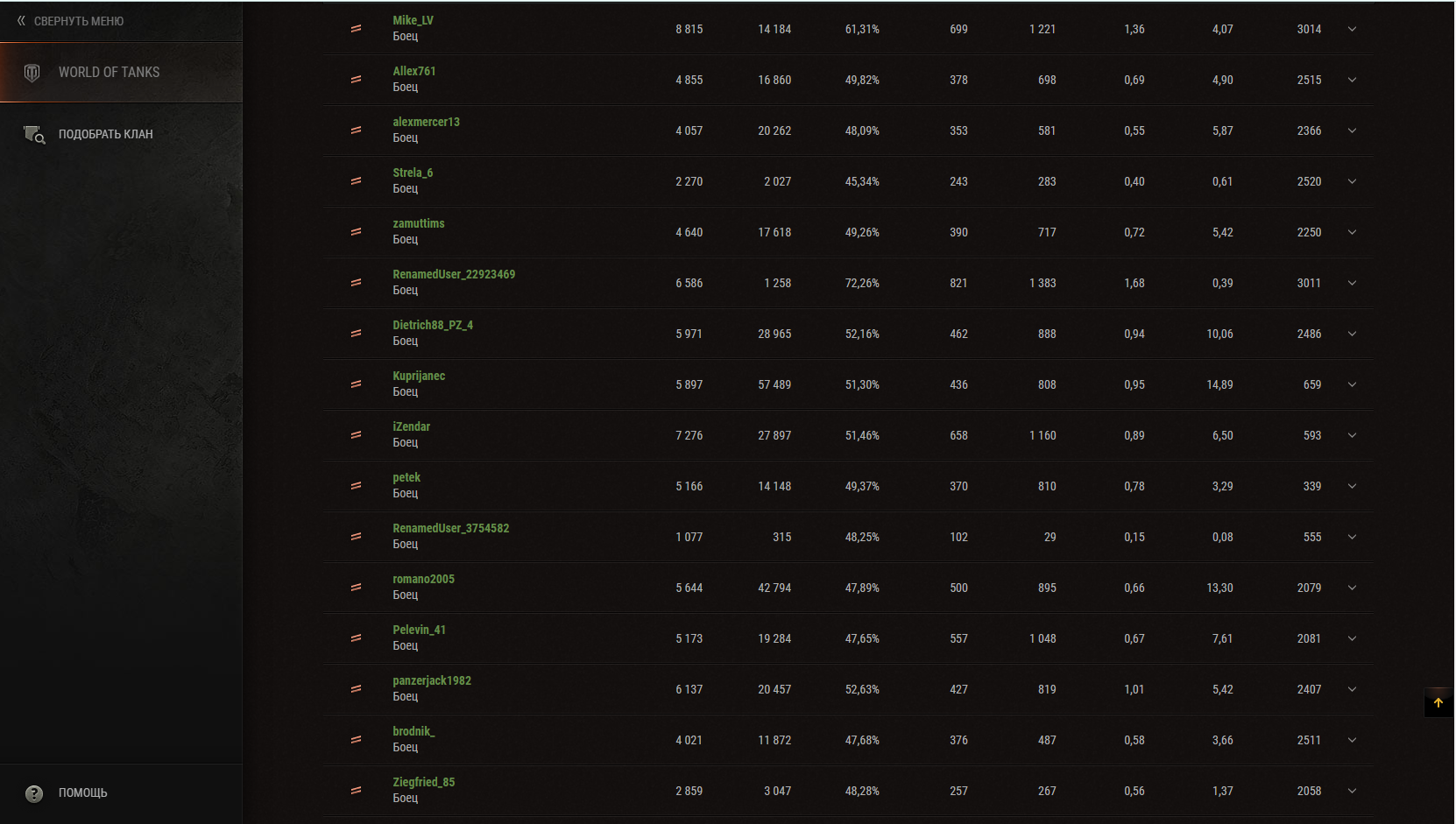Open player profile Allex761
Screen dimensions: 1456x824
[x=413, y=71]
